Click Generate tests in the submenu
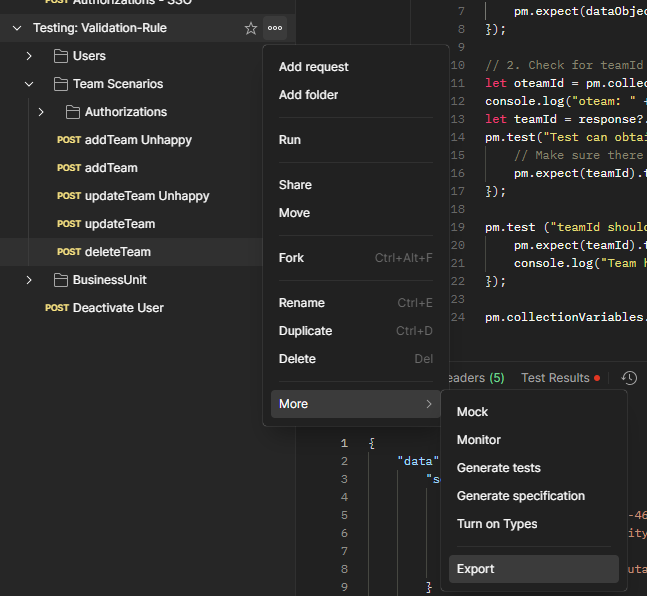Image resolution: width=647 pixels, height=596 pixels. click(x=498, y=468)
